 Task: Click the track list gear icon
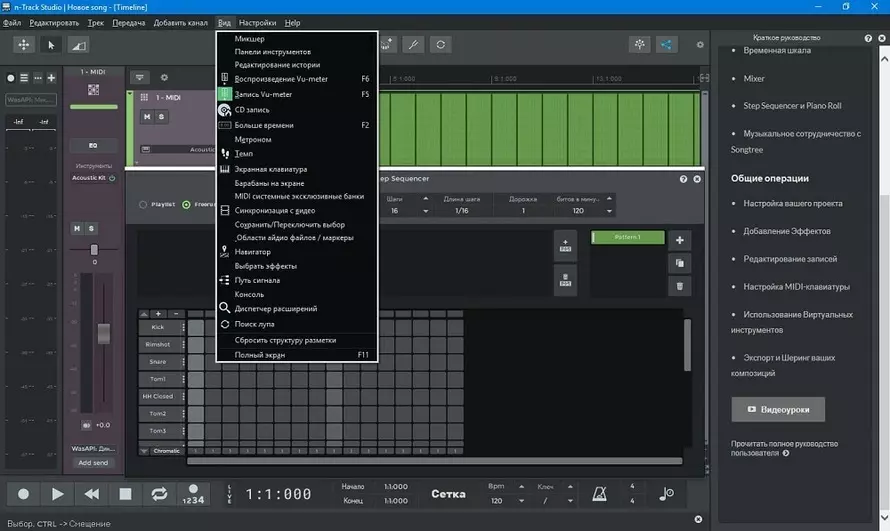pyautogui.click(x=164, y=77)
